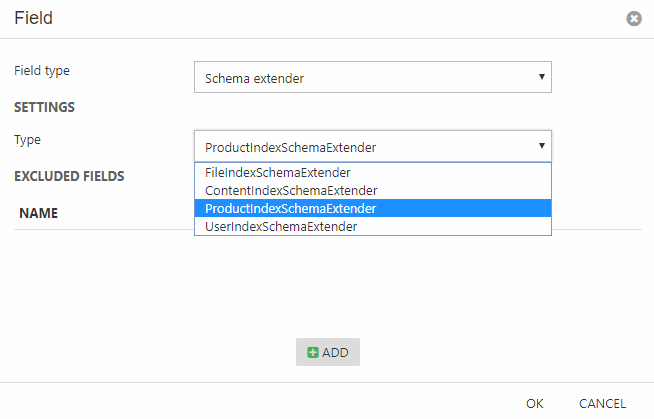This screenshot has height=419, width=654.
Task: Confirm with the OK button
Action: pos(535,403)
